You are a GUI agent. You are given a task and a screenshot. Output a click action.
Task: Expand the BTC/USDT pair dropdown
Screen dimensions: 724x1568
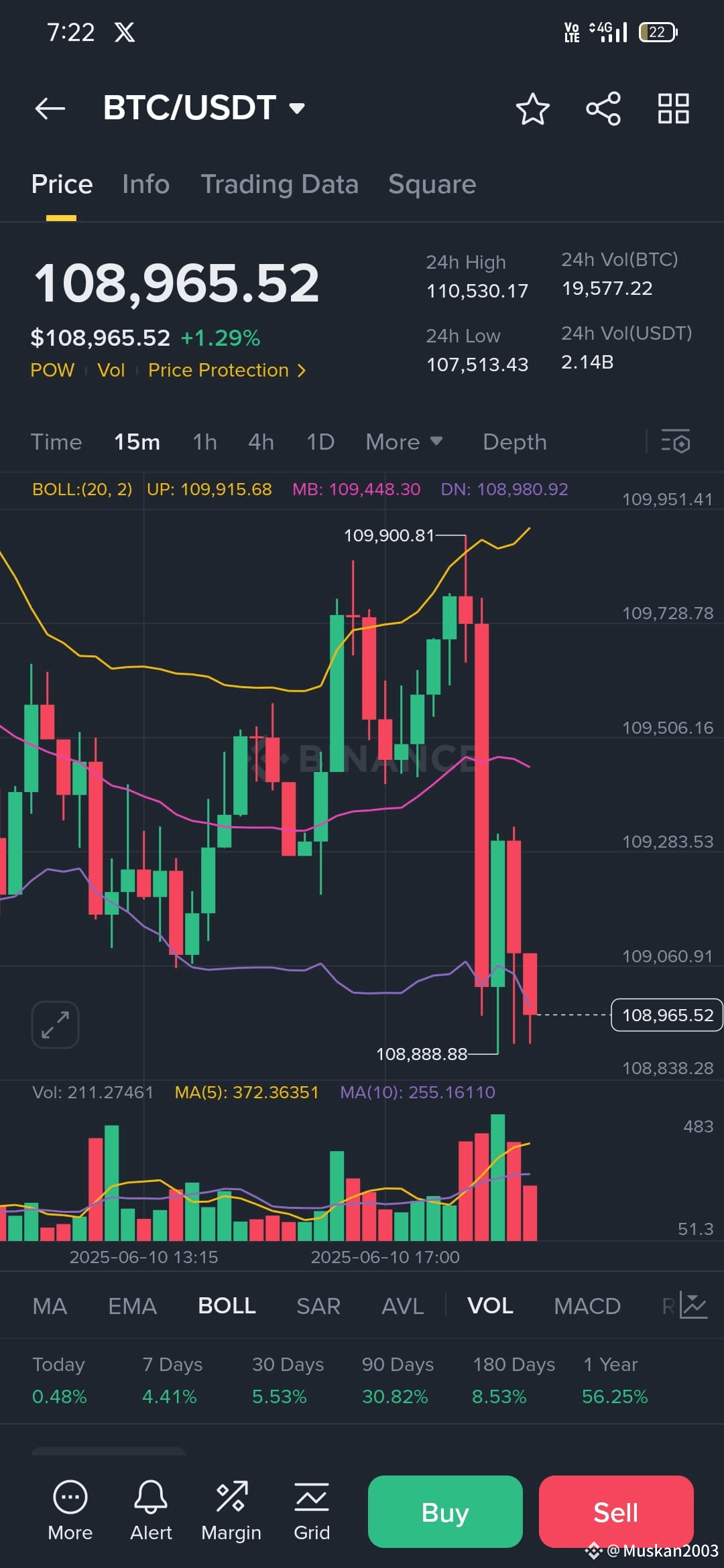pyautogui.click(x=297, y=108)
